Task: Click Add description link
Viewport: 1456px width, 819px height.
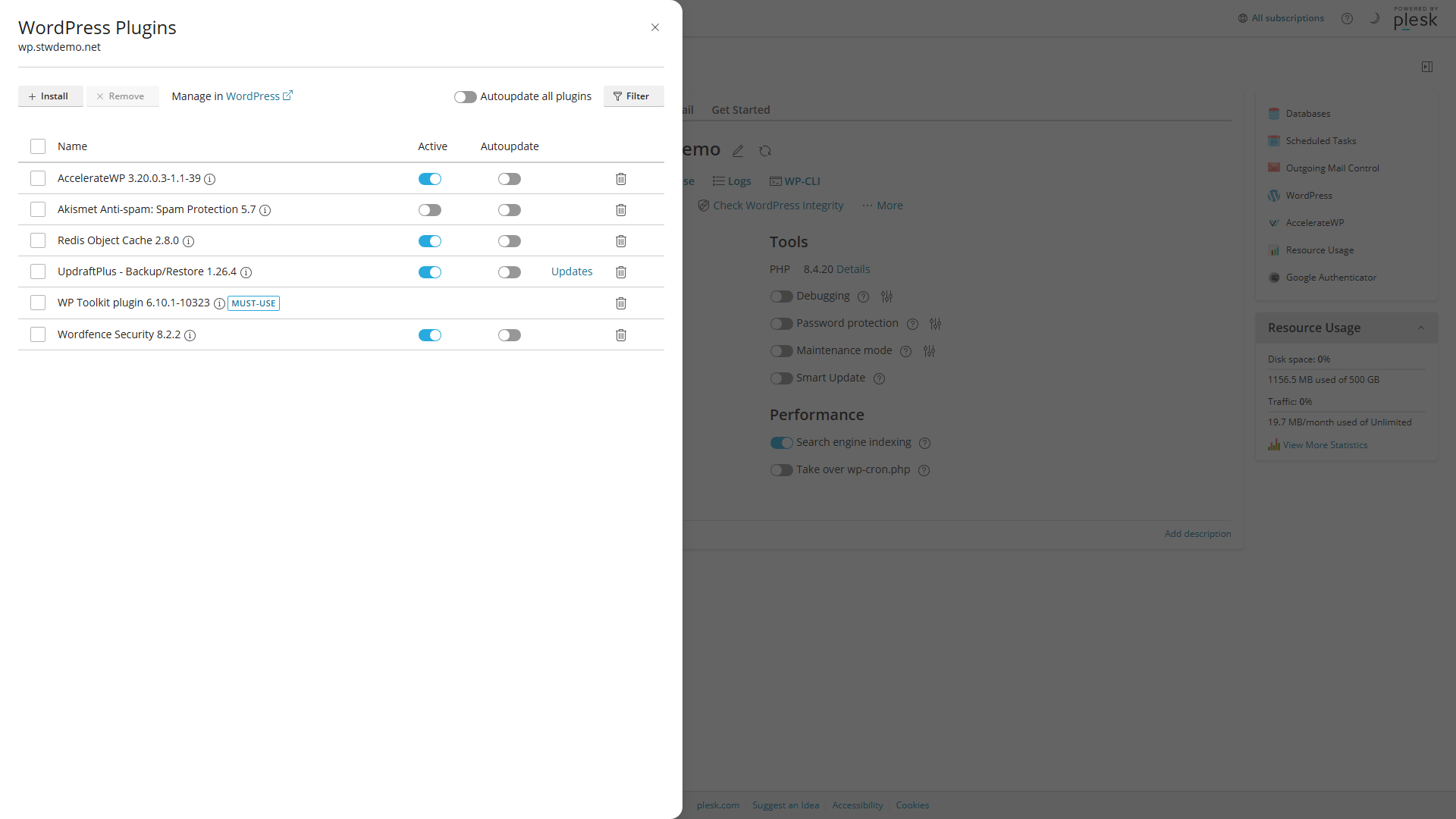Action: click(1198, 534)
